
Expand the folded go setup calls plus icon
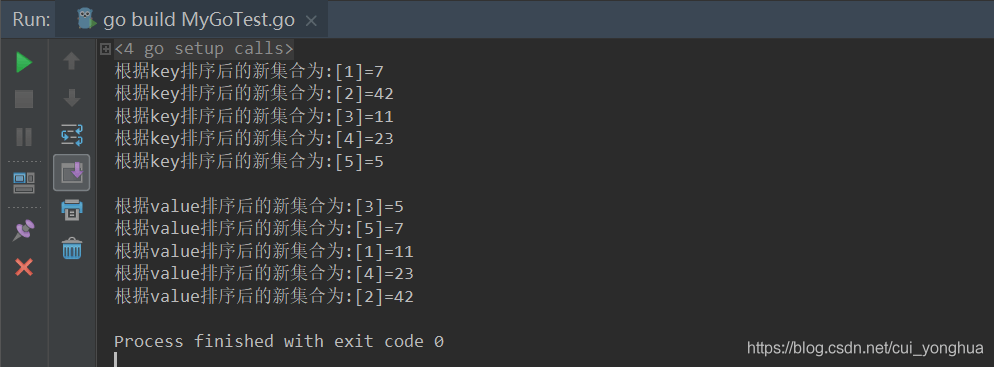coord(106,49)
